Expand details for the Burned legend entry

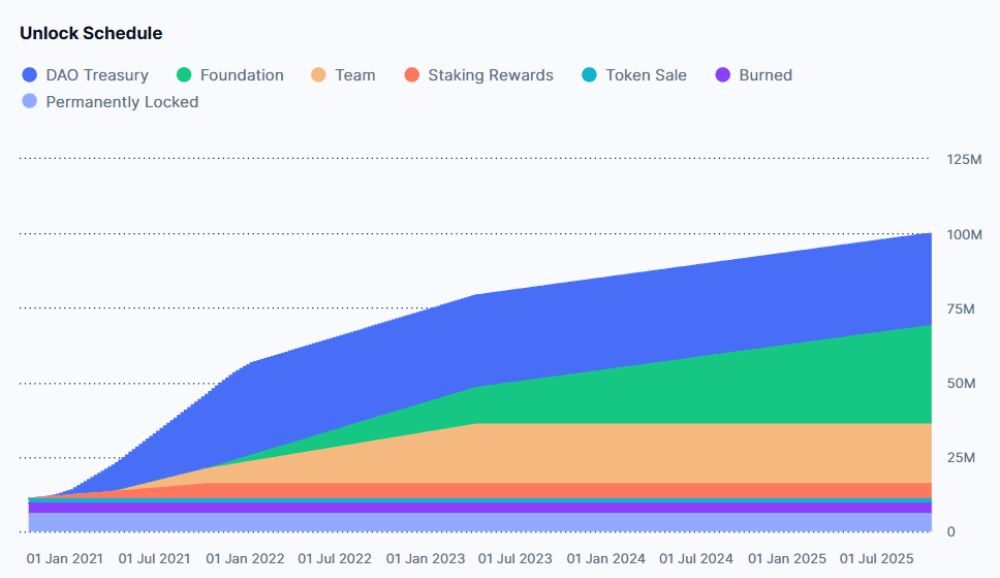(756, 75)
